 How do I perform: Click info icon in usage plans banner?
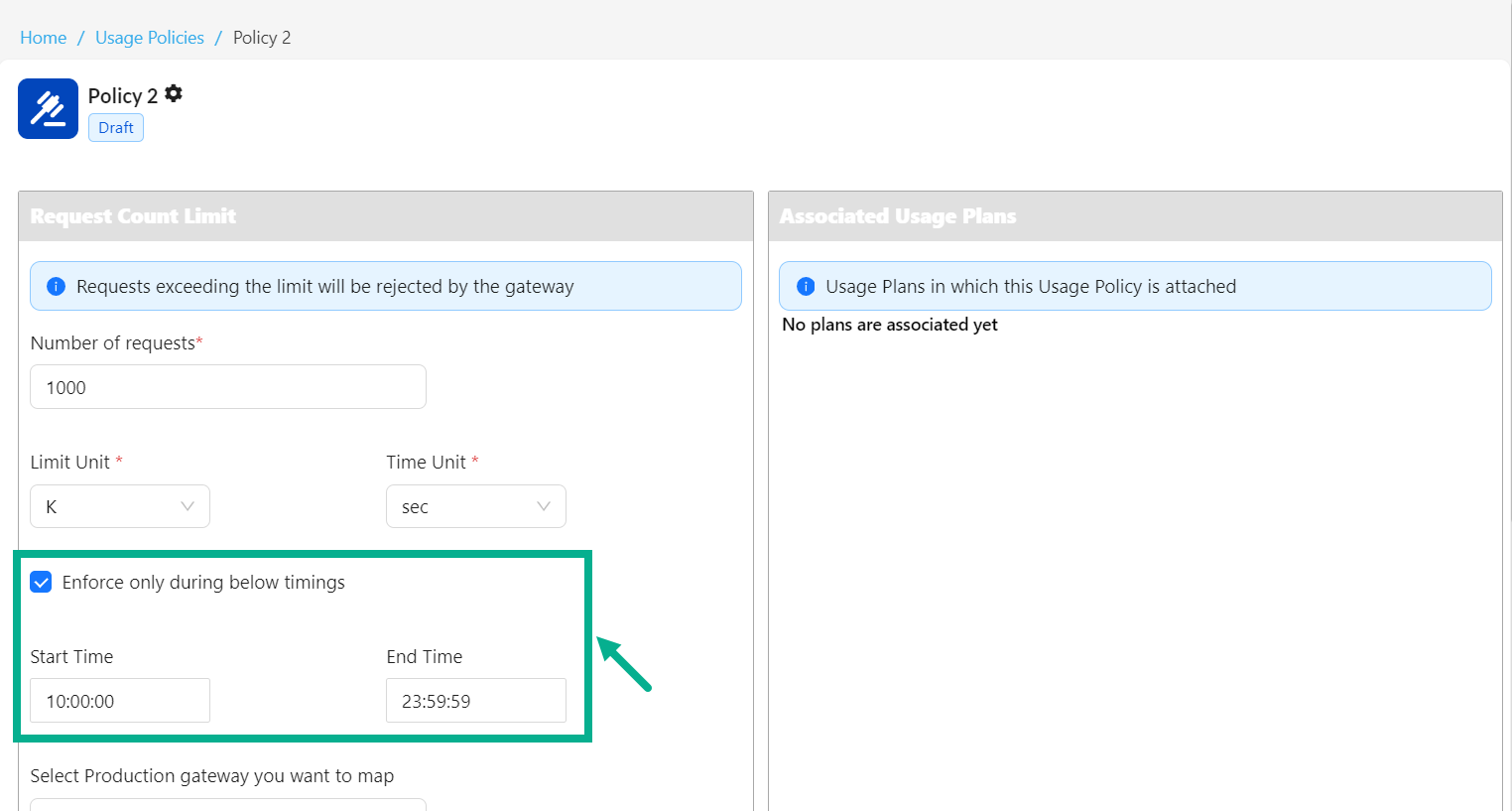(x=806, y=287)
